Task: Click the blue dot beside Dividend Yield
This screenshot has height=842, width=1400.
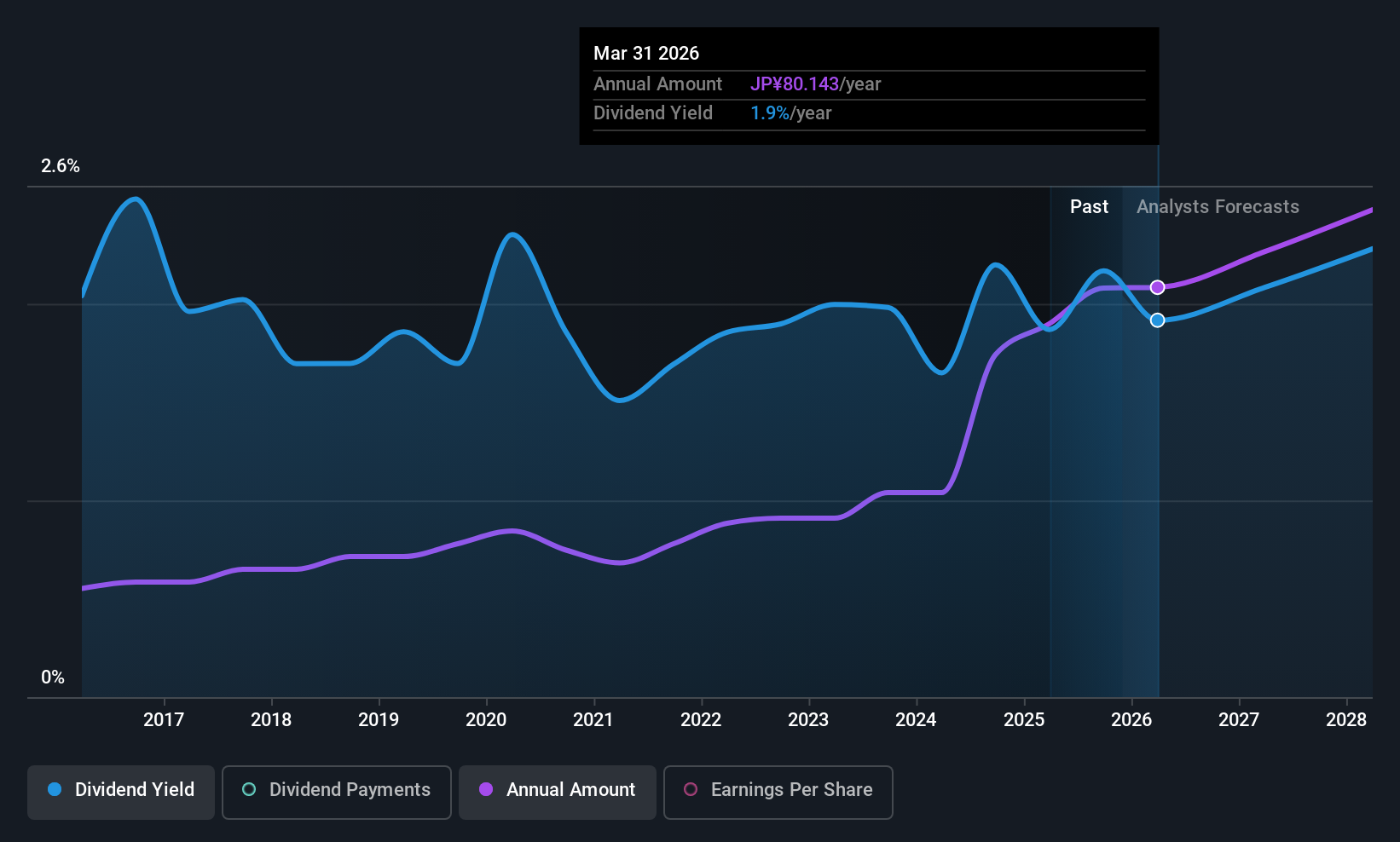Action: (55, 789)
